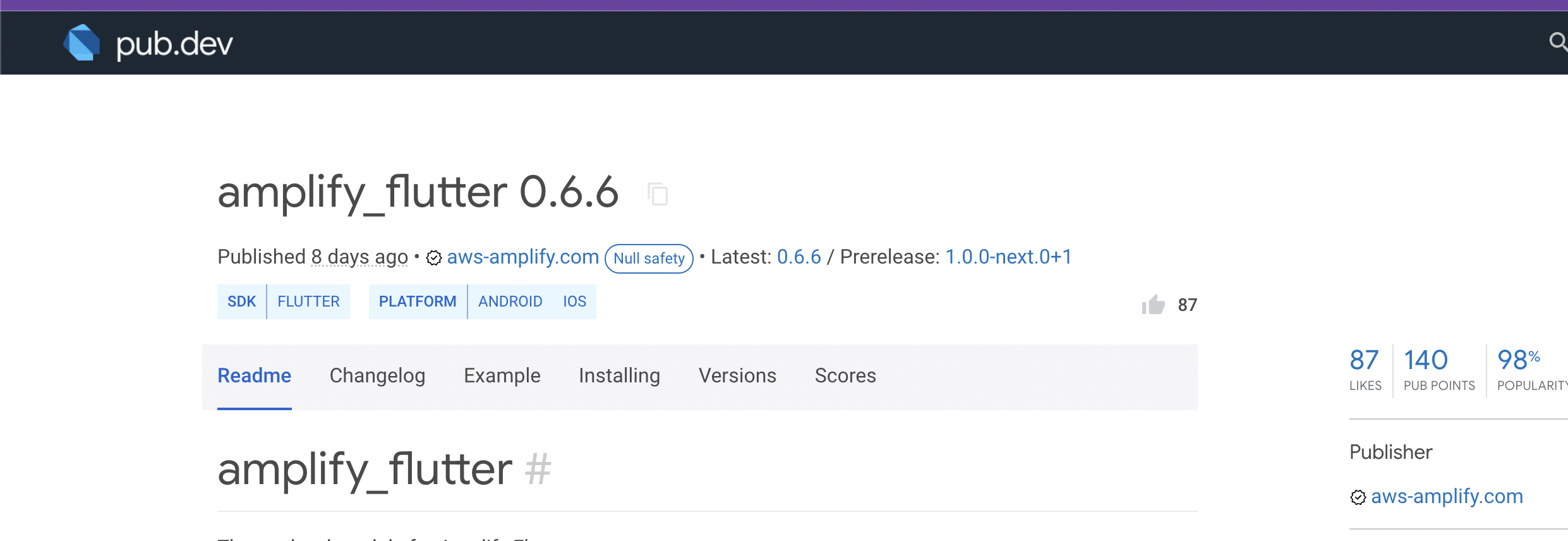Open aws-amplify.com in the Publisher sidebar
The width and height of the screenshot is (1568, 541).
(x=1447, y=497)
